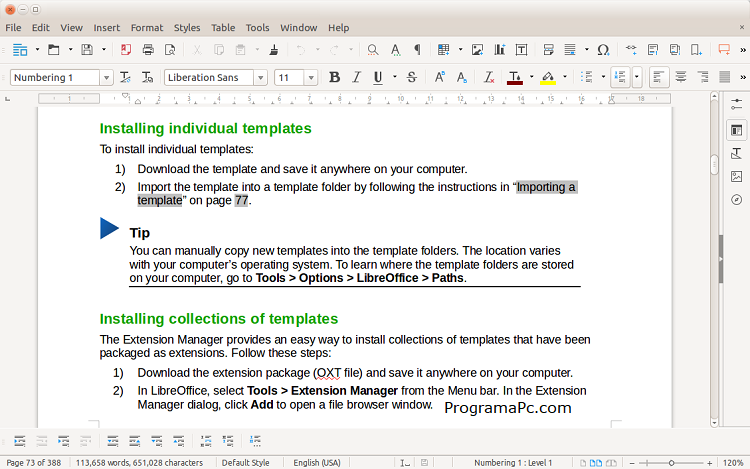The height and width of the screenshot is (469, 750).
Task: Open the font color dropdown arrow
Action: click(531, 77)
